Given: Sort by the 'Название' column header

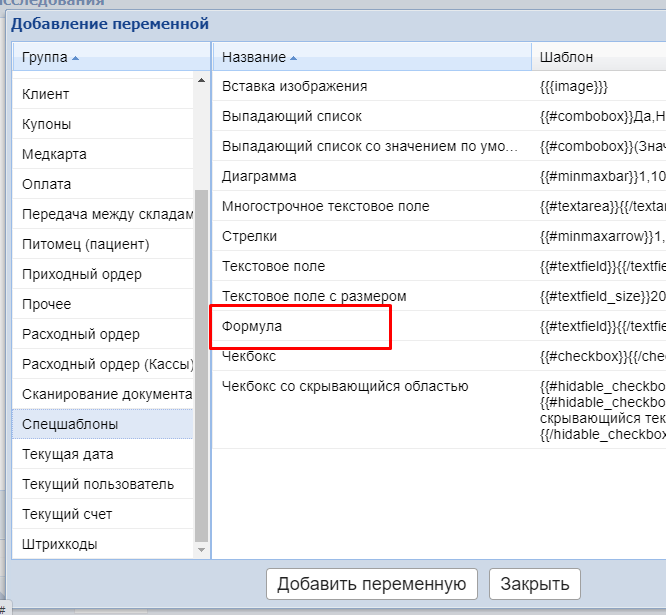Looking at the screenshot, I should (x=254, y=58).
